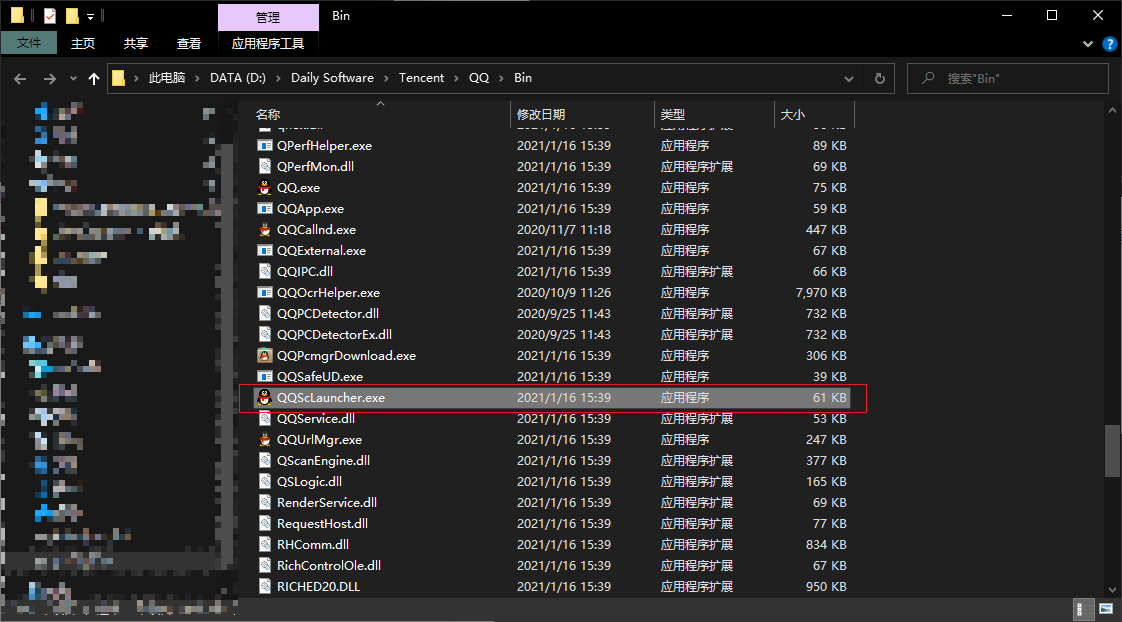Click the QQScLauncher.exe penguin icon
Image resolution: width=1122 pixels, height=622 pixels.
point(265,397)
